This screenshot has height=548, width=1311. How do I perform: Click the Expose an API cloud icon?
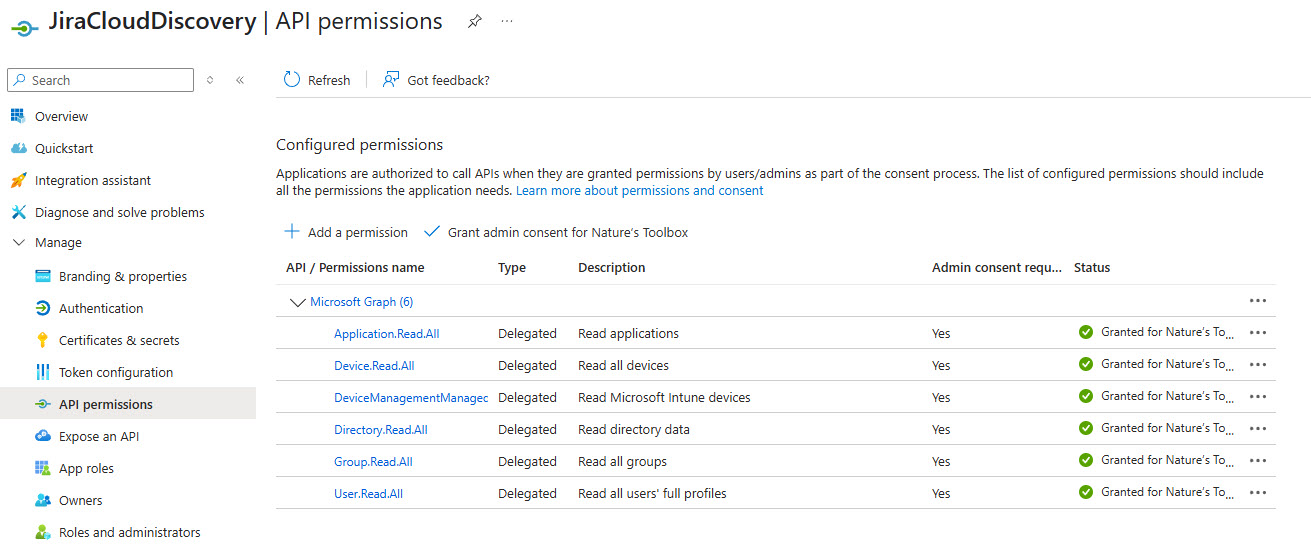click(42, 436)
